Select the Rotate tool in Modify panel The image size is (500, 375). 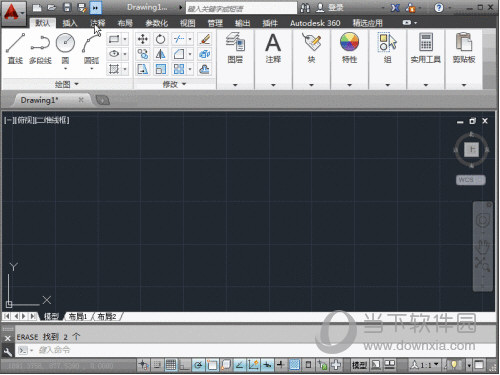[160, 39]
